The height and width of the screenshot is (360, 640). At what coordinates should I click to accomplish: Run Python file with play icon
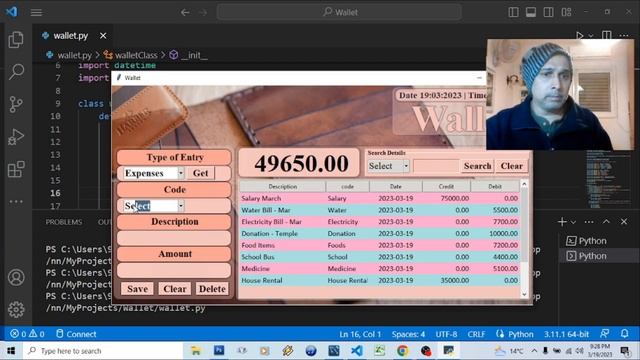(x=580, y=36)
